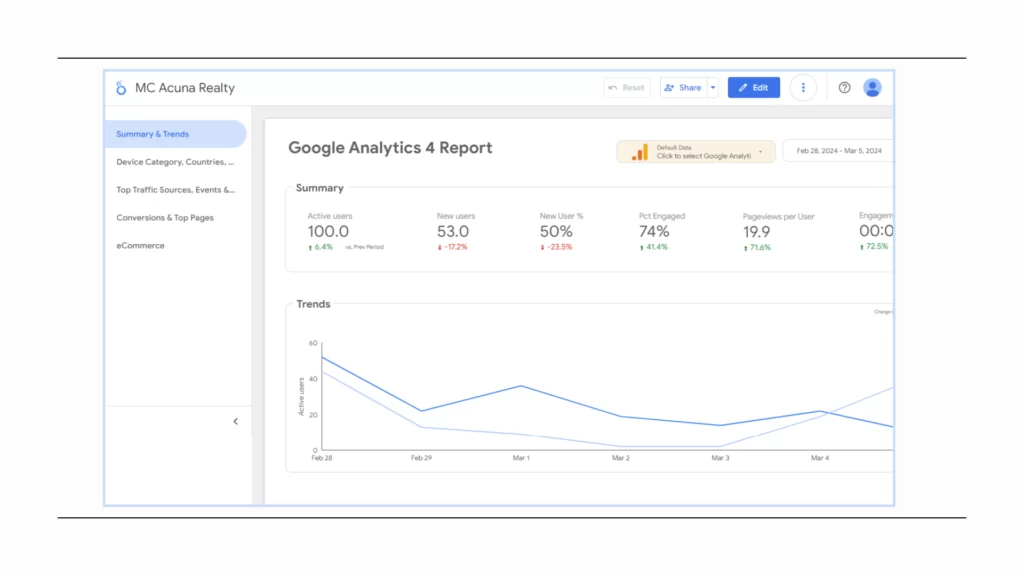
Task: Click the blue Edit button
Action: 754,88
